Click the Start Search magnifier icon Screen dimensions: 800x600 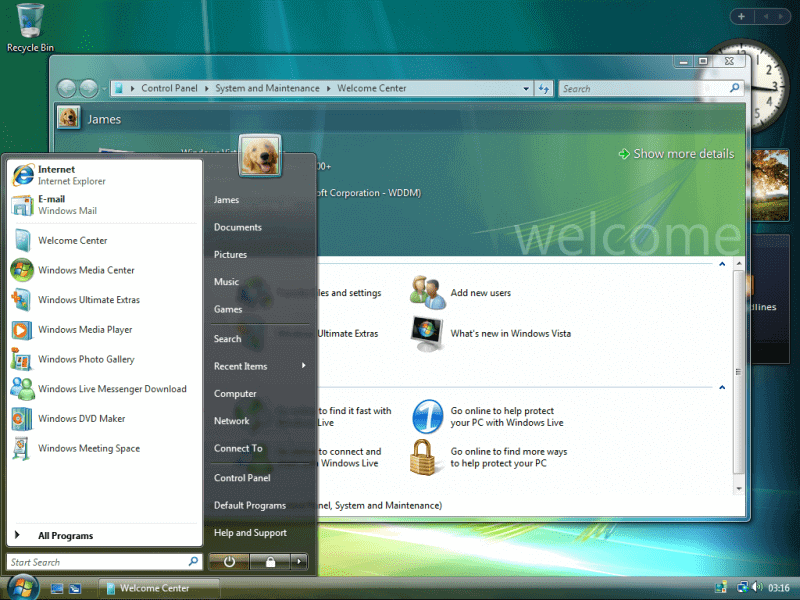193,561
